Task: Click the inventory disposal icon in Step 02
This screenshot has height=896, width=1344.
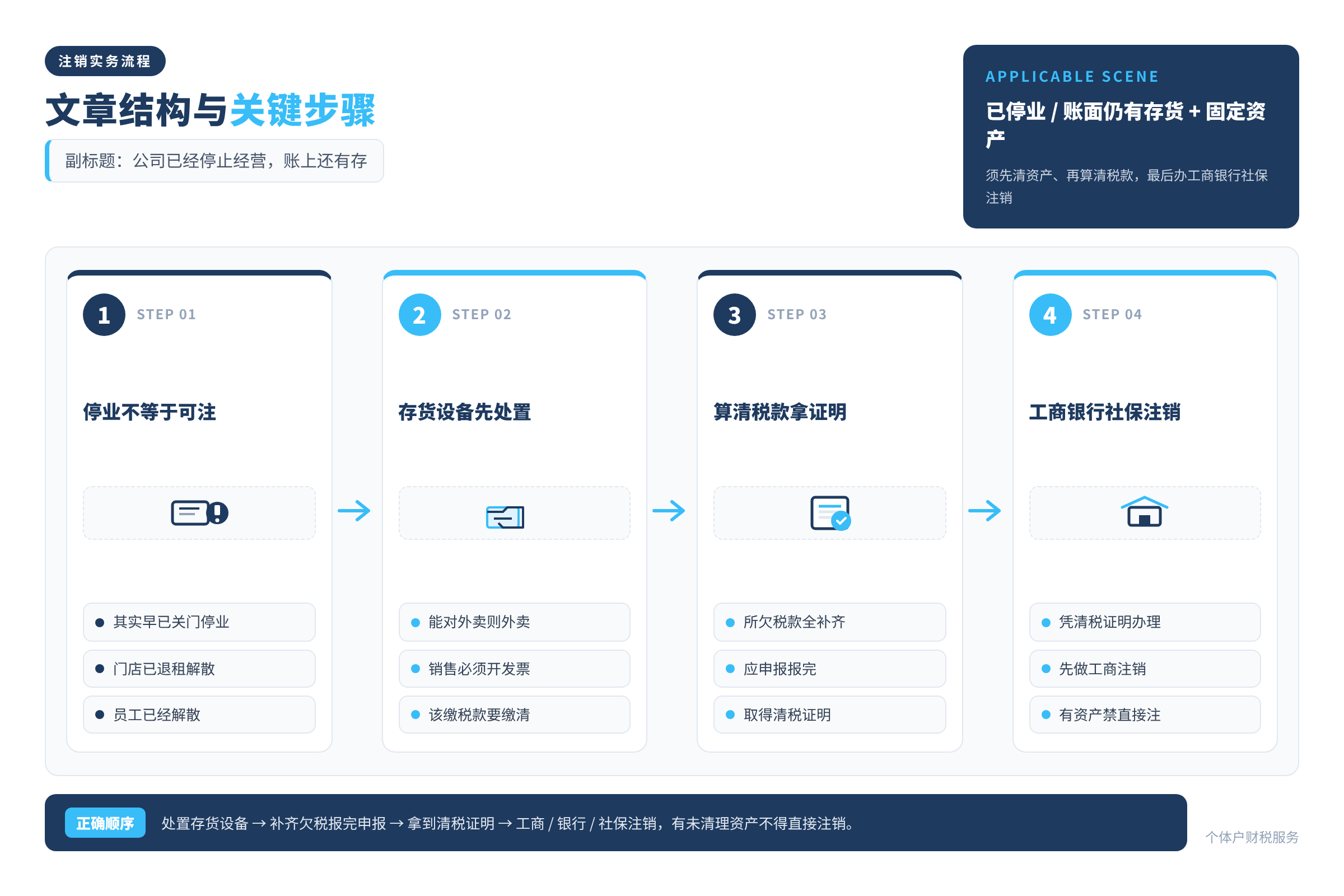Action: click(505, 516)
